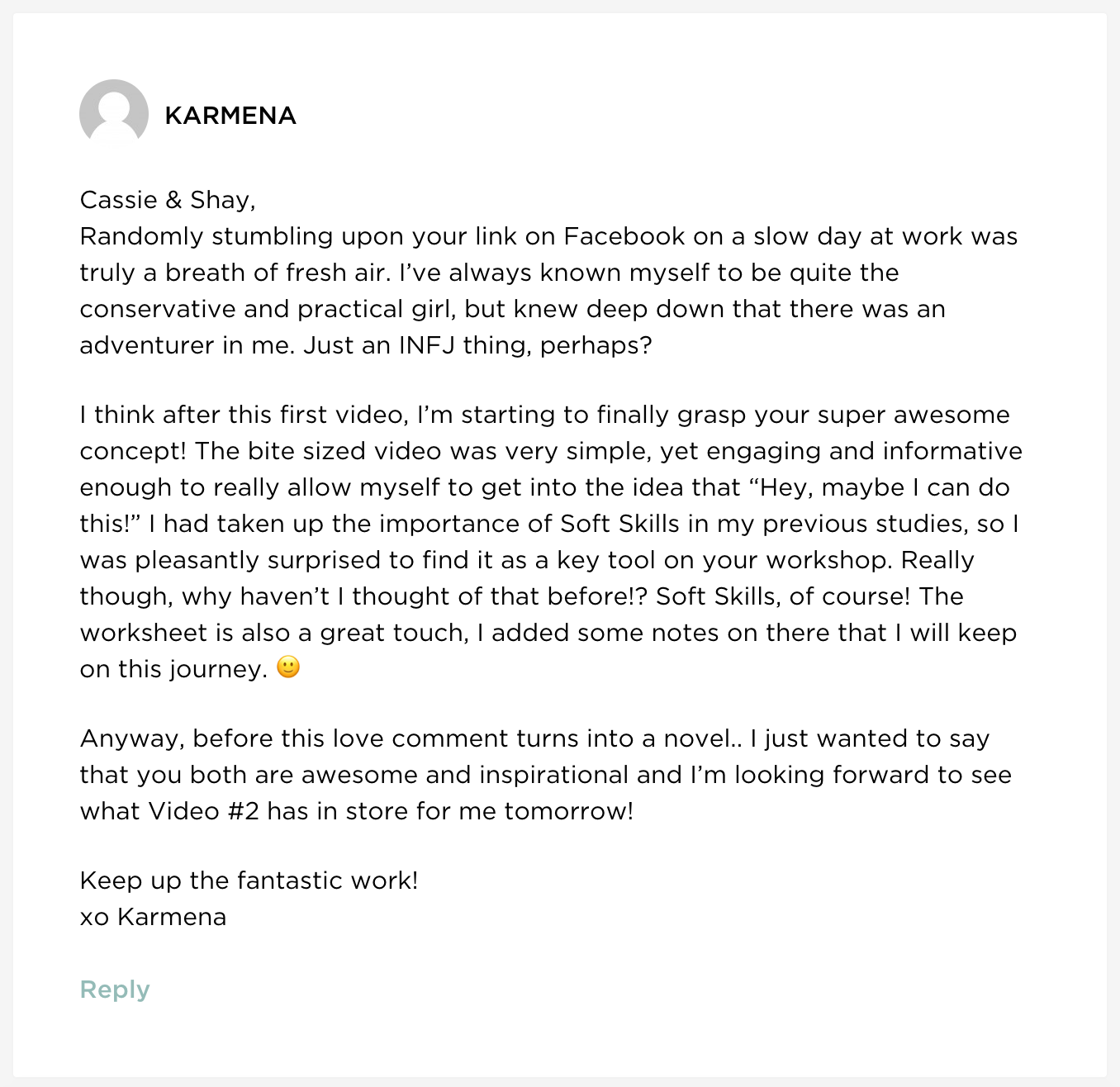Select the word "Facebook" in the comment
The width and height of the screenshot is (1120, 1087).
point(624,236)
